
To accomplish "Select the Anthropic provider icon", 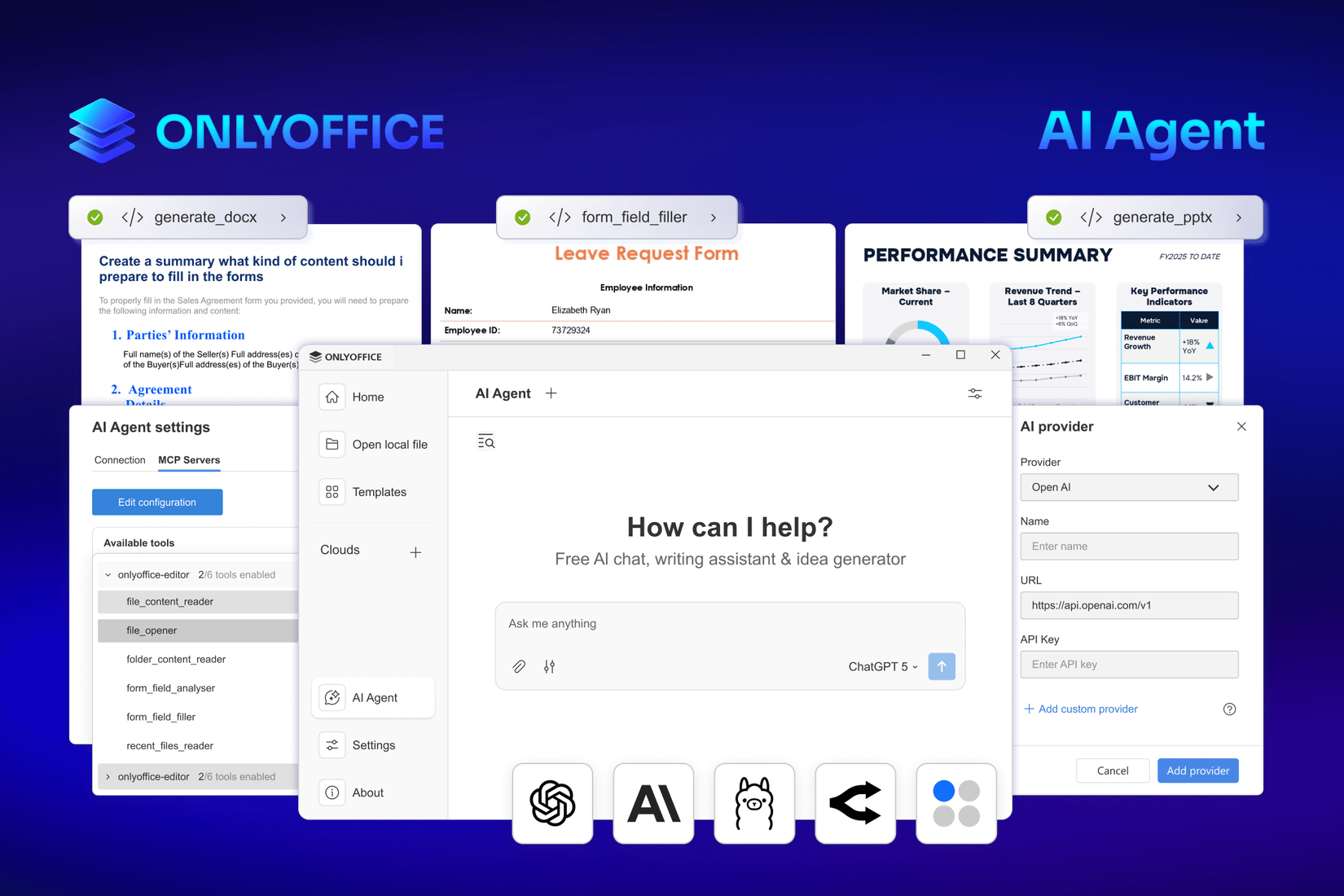I will (653, 803).
